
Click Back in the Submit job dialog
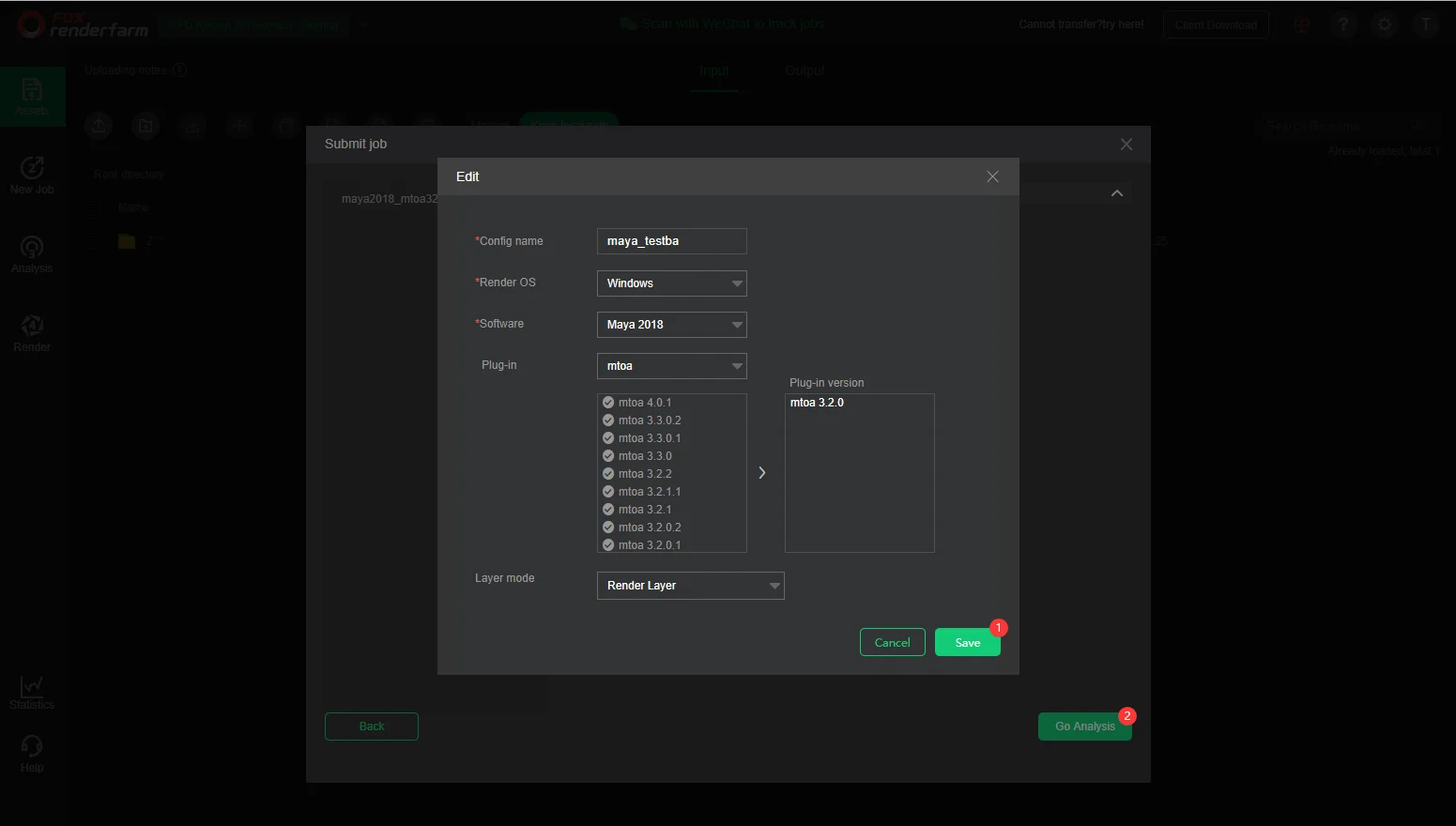[x=372, y=727]
